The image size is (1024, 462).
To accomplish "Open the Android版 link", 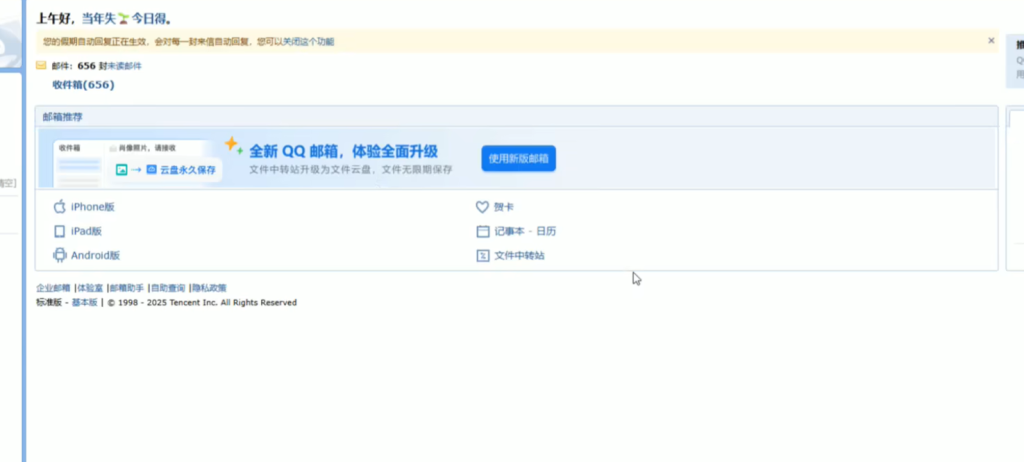I will tap(95, 256).
